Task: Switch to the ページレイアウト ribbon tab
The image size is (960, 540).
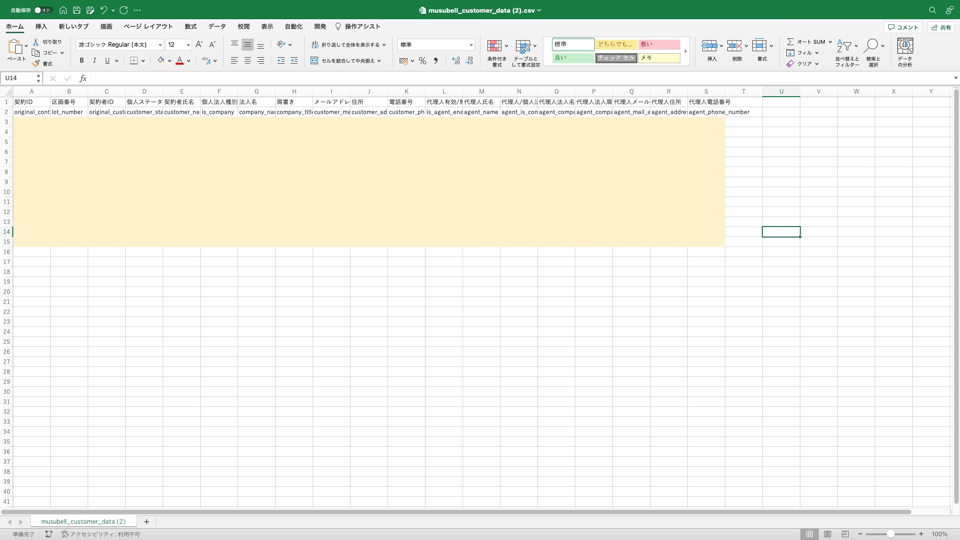Action: [x=148, y=27]
